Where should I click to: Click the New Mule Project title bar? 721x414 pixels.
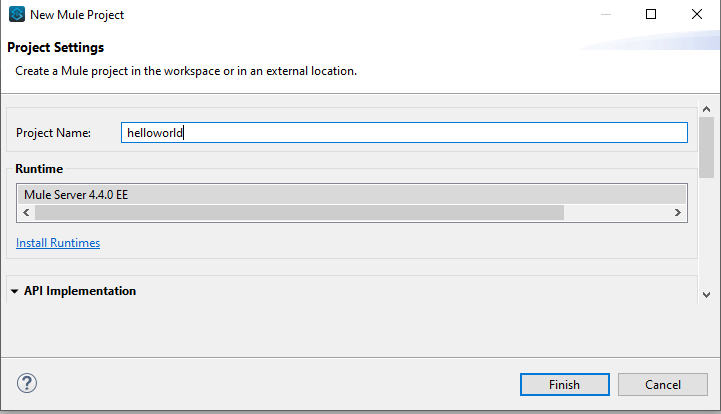[x=300, y=15]
